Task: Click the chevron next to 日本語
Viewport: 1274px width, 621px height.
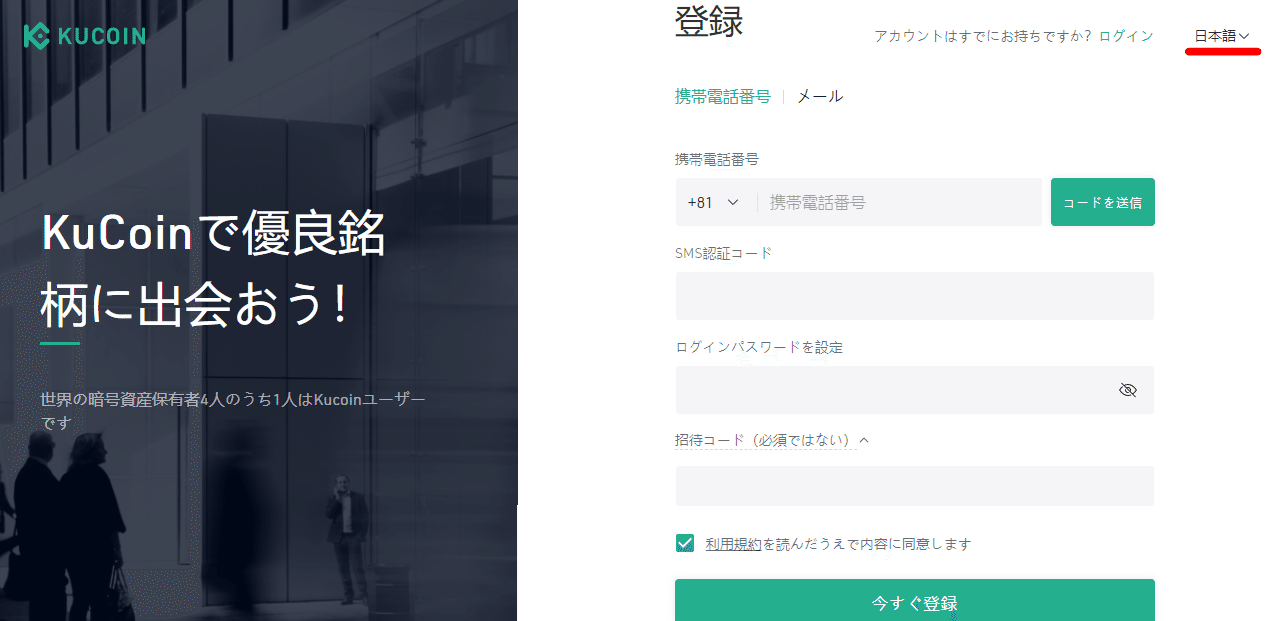Action: pos(1243,36)
